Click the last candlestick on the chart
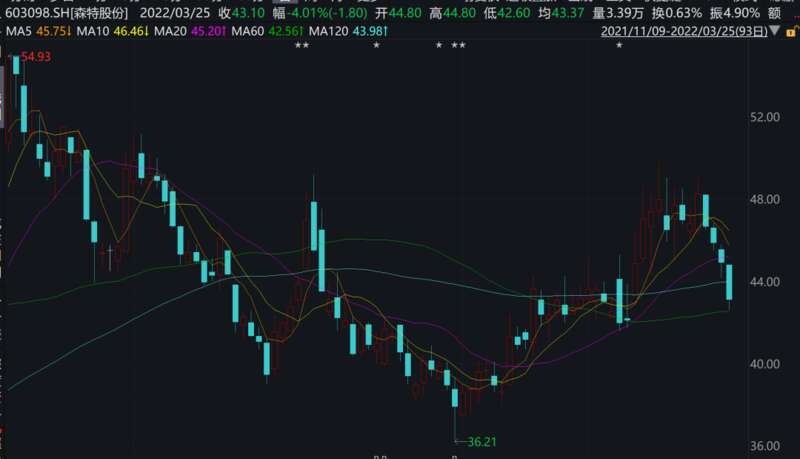 point(729,282)
